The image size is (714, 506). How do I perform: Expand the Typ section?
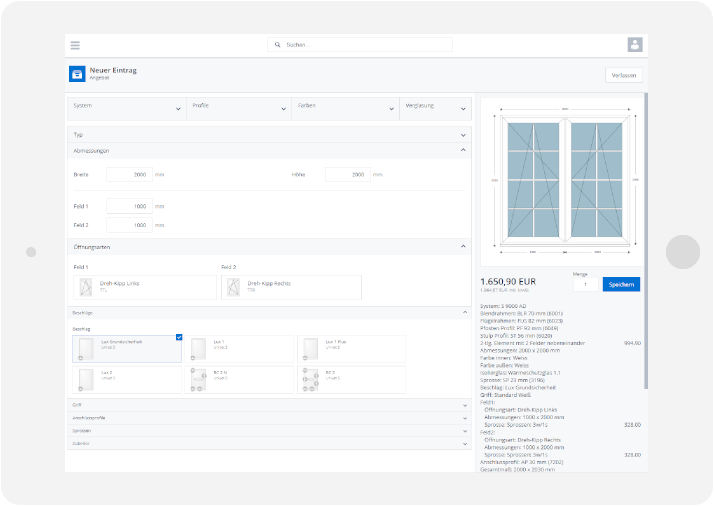click(x=268, y=134)
